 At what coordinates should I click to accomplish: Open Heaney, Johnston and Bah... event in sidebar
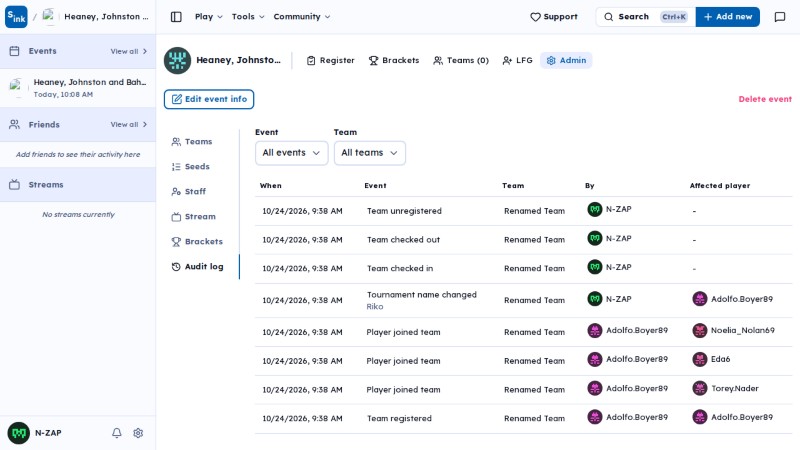(x=78, y=88)
